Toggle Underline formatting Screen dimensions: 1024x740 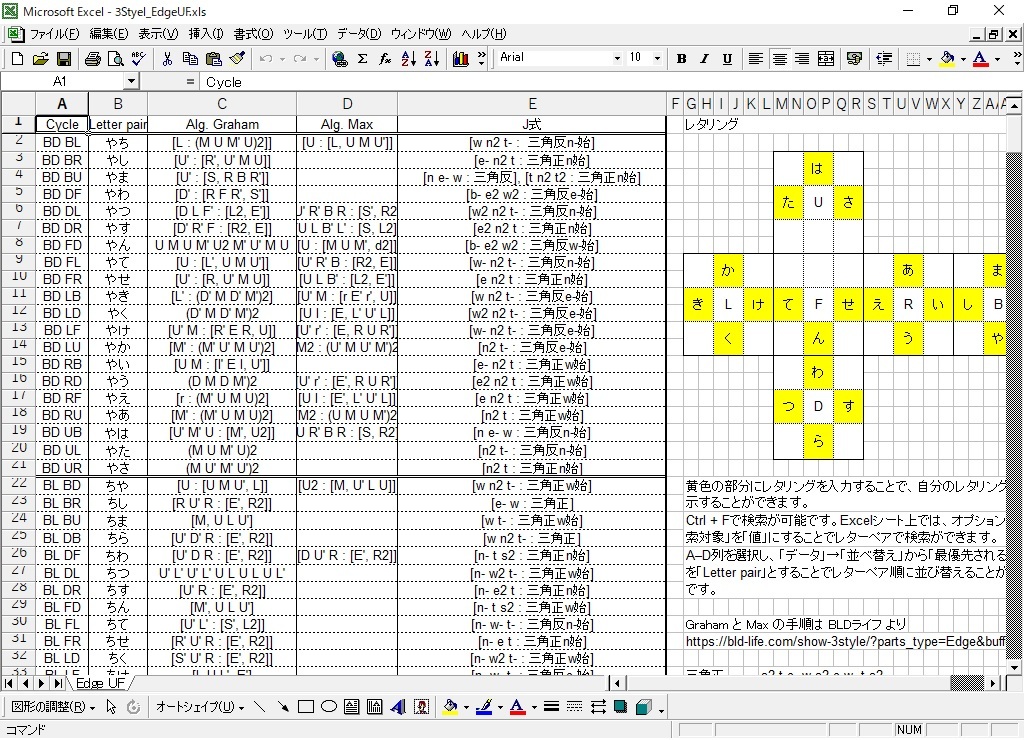728,59
